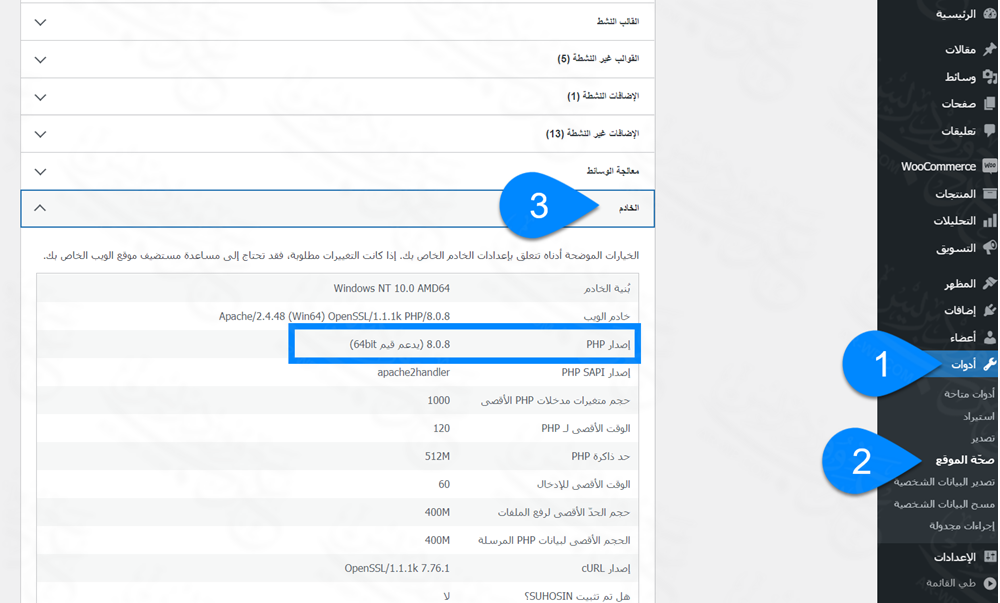Image resolution: width=1000 pixels, height=603 pixels.
Task: Click the أعضاء user icon
Action: 989,337
